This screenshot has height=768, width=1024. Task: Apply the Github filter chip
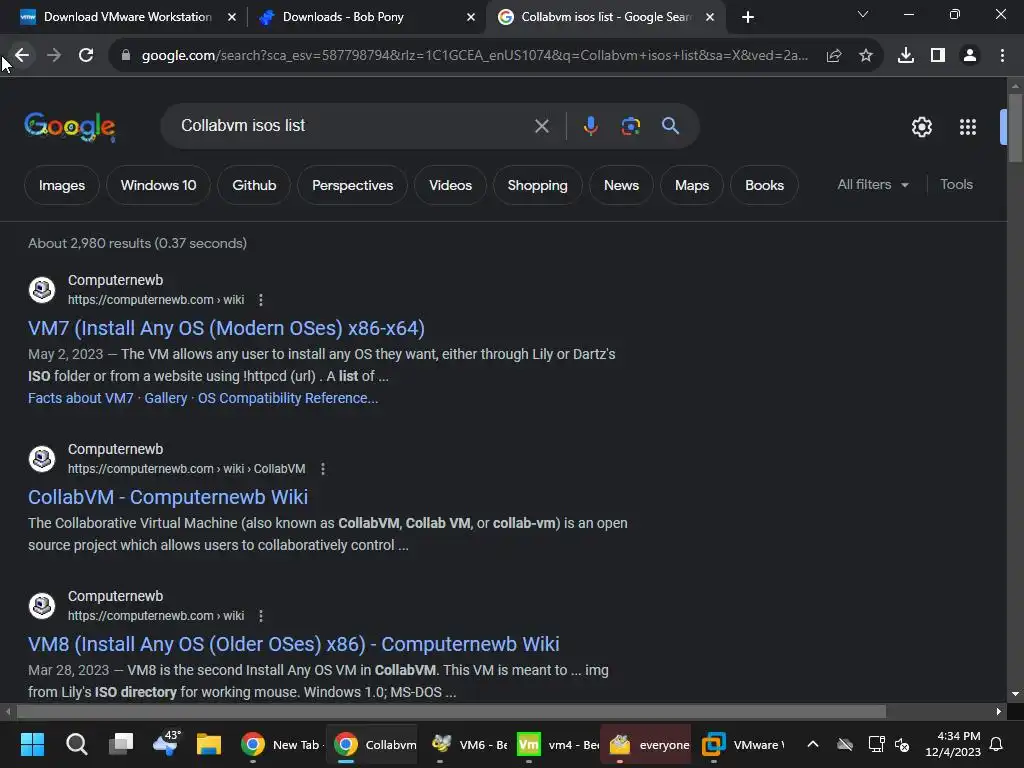(x=254, y=185)
